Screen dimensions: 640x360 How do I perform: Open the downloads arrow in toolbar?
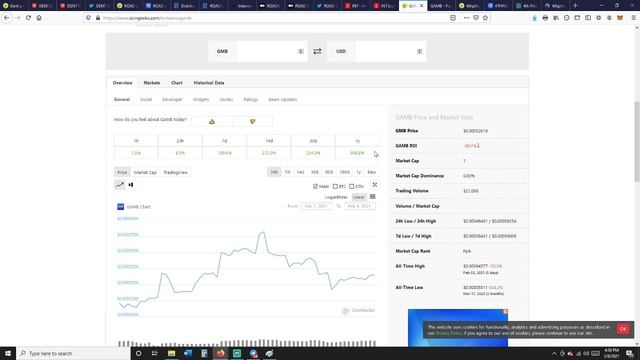coord(535,18)
